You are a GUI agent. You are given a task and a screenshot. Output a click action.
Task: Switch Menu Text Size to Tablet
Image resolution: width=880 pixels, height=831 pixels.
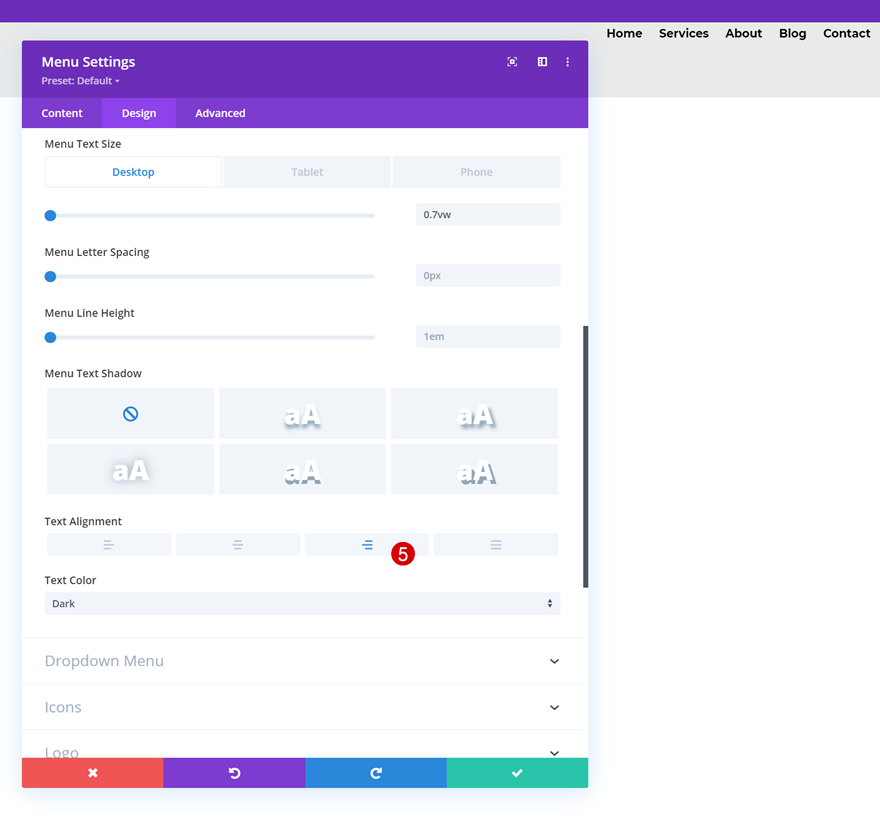click(307, 172)
